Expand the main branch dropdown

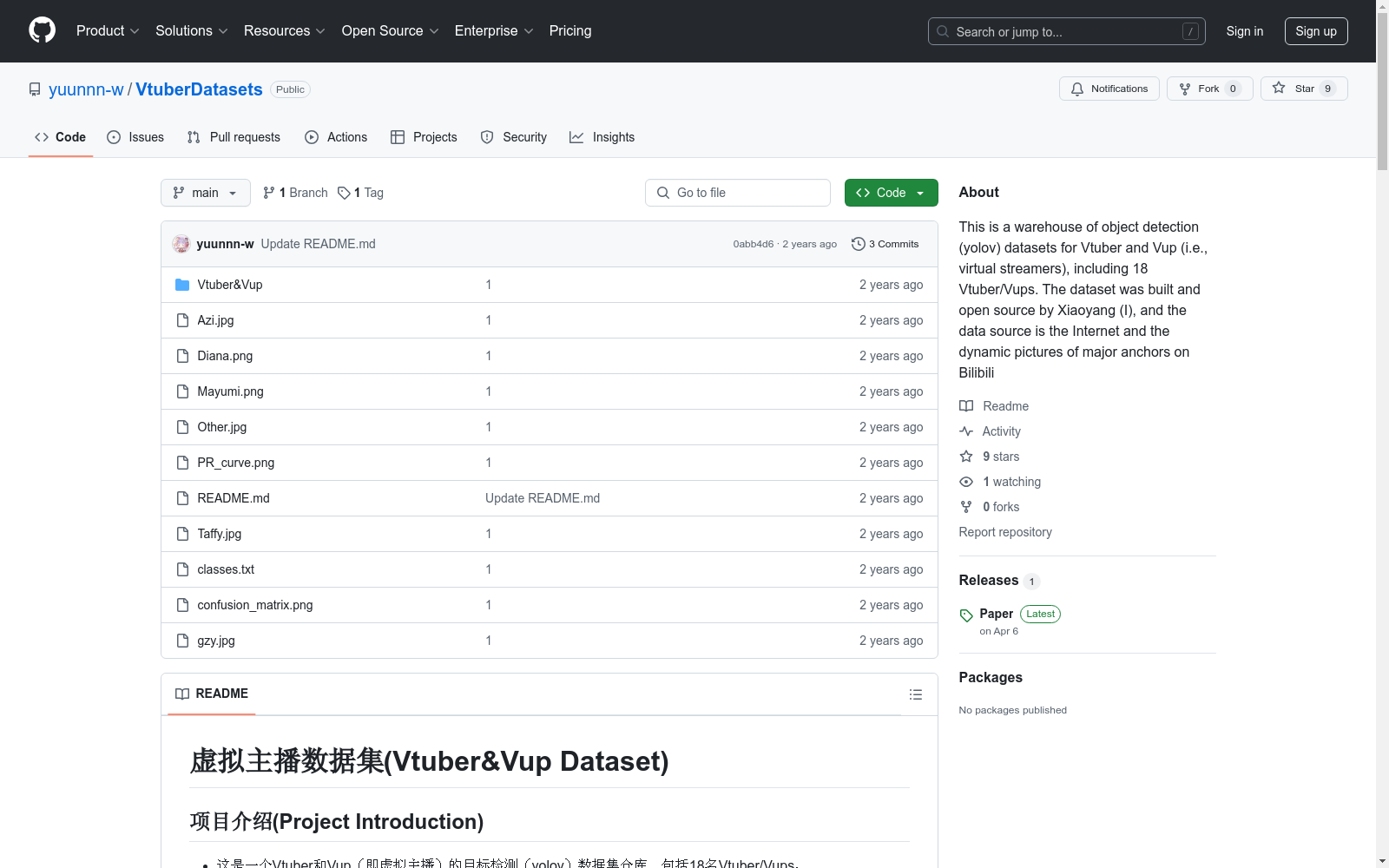205,193
